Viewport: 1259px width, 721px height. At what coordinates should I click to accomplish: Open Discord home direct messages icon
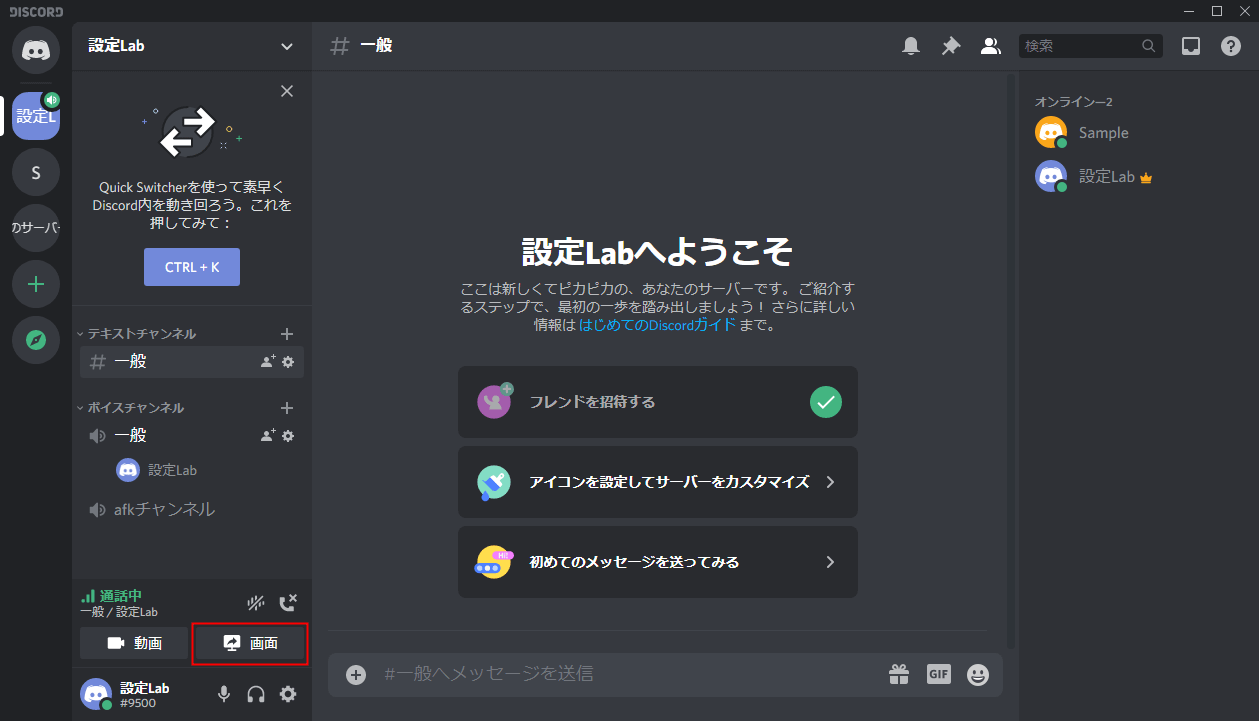pos(36,49)
